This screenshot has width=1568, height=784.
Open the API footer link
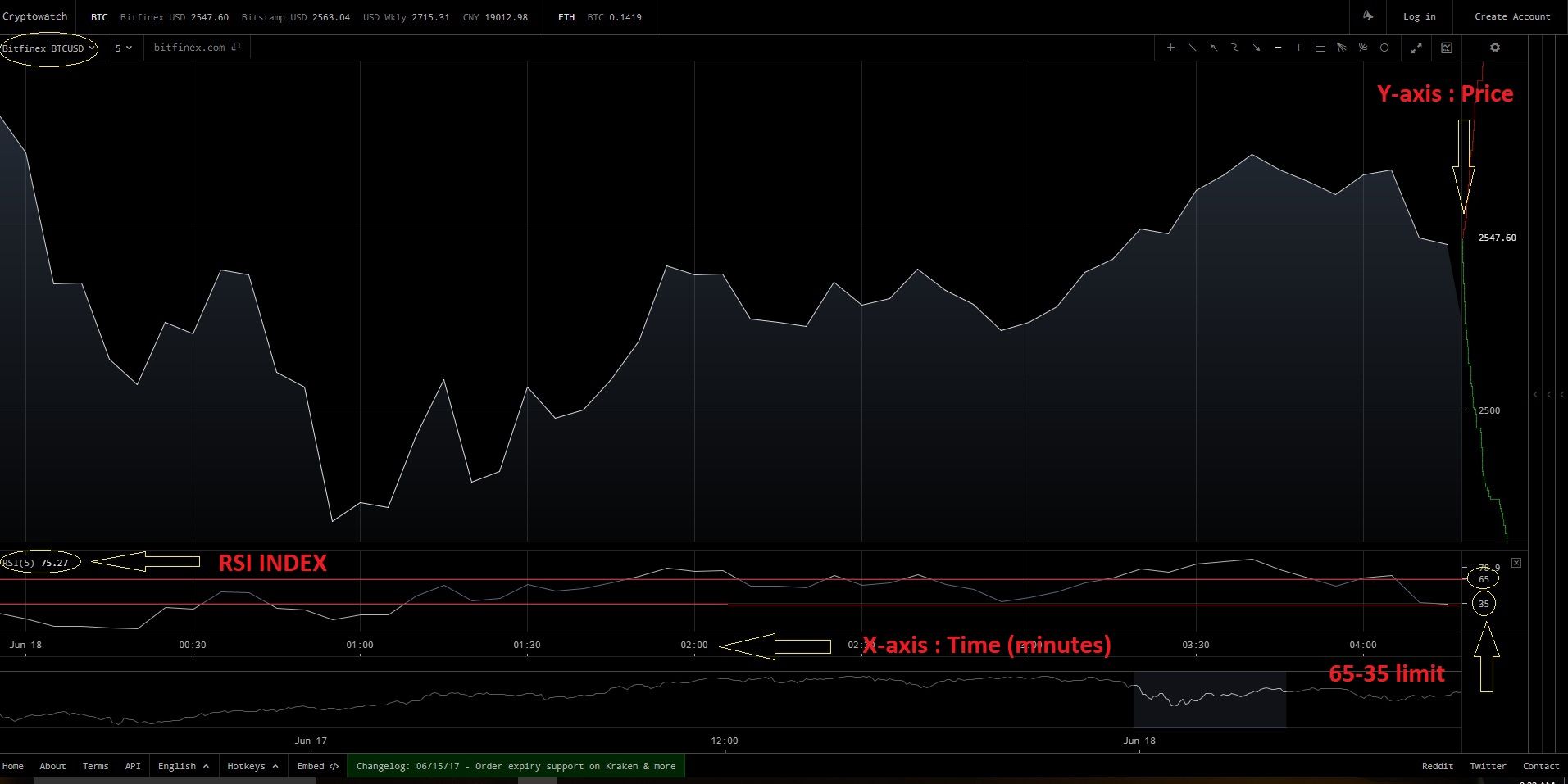pos(133,766)
